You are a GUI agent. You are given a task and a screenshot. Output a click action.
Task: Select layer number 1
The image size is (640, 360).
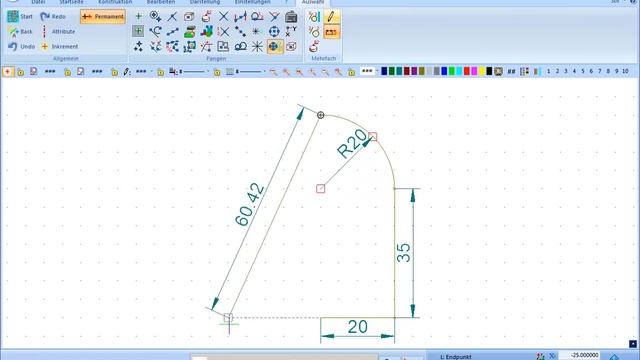549,71
